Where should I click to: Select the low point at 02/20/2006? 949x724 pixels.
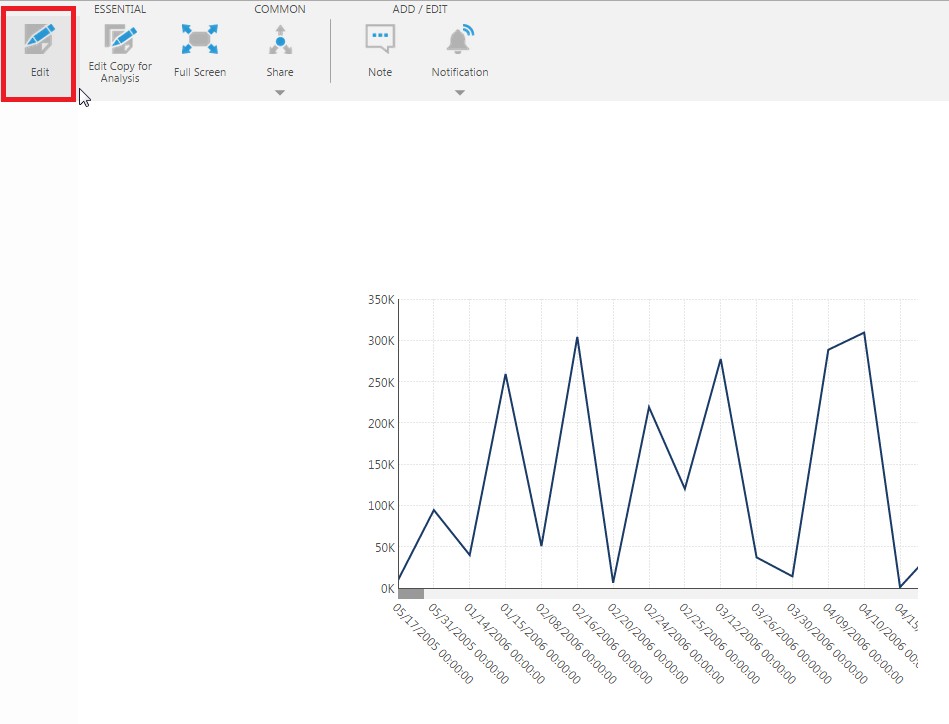click(x=613, y=582)
